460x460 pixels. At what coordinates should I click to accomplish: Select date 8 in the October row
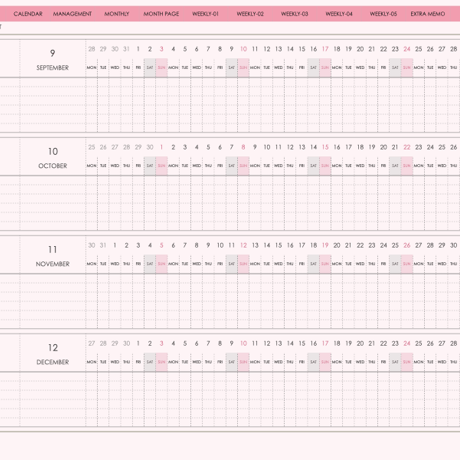(243, 147)
